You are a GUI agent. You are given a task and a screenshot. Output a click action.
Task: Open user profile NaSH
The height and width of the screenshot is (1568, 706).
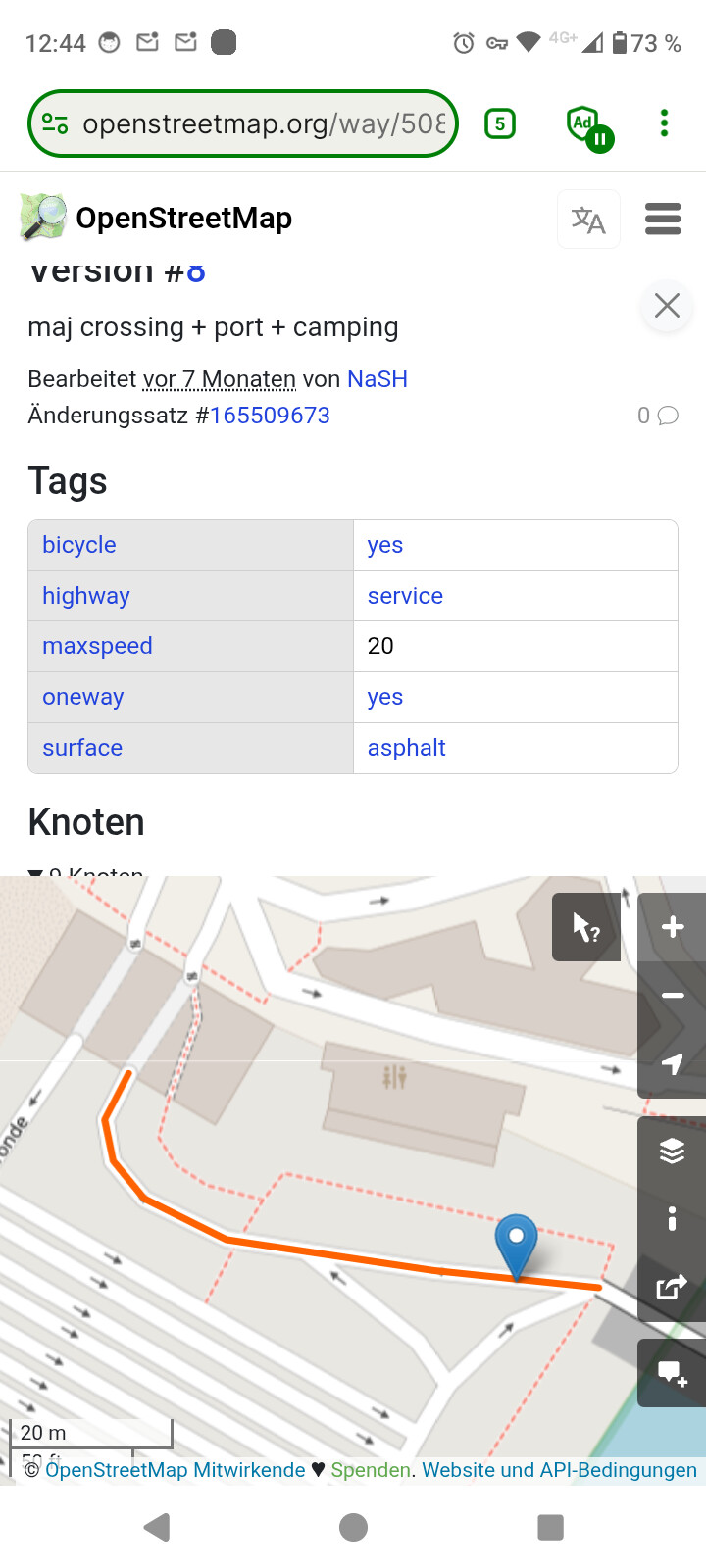[378, 379]
